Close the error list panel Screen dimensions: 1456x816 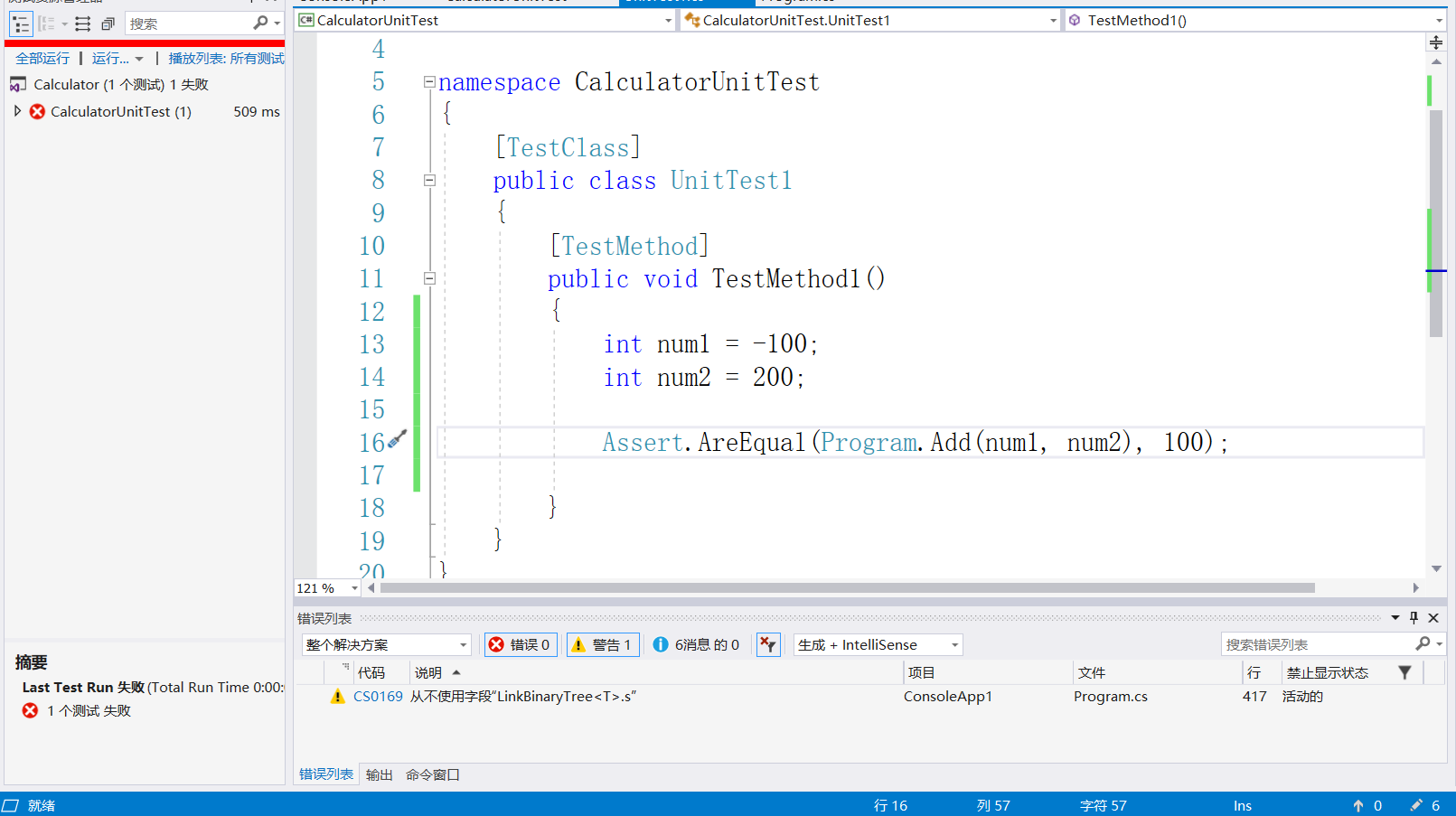tap(1433, 618)
